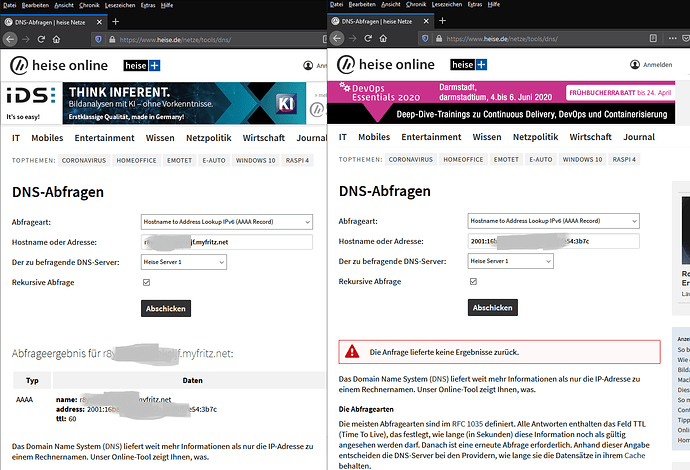Open new tab in right window

pos(442,21)
